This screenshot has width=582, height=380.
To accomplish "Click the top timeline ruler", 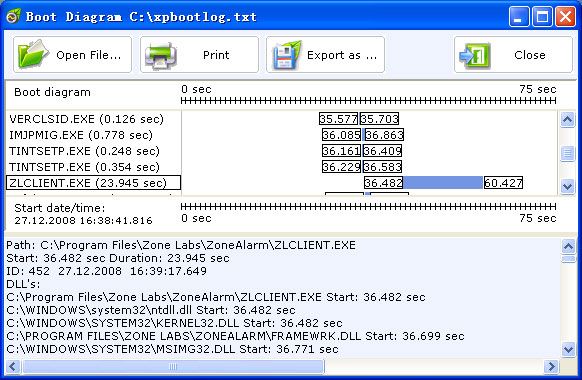I will pyautogui.click(x=368, y=101).
